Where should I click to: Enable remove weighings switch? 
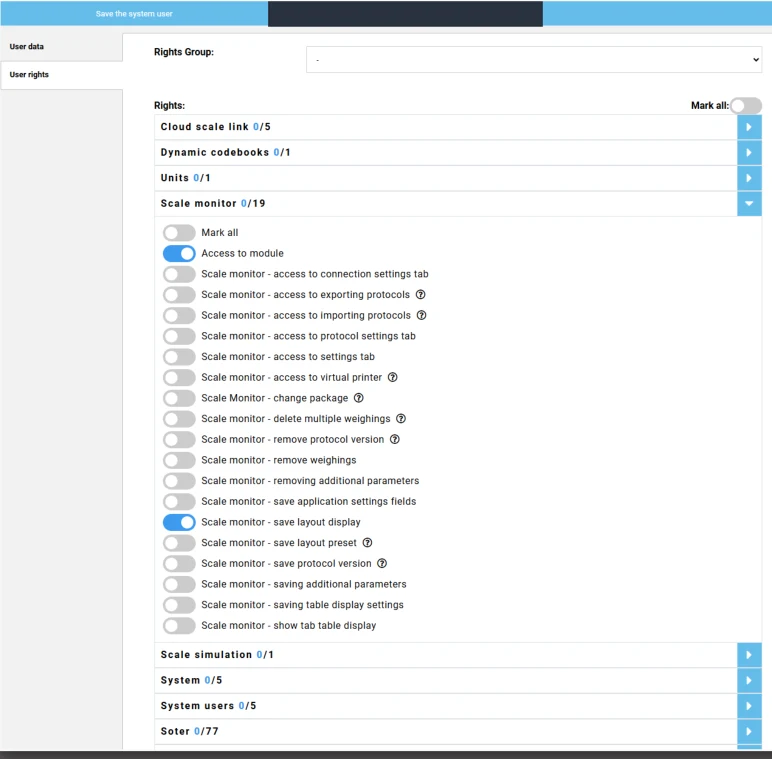tap(179, 460)
